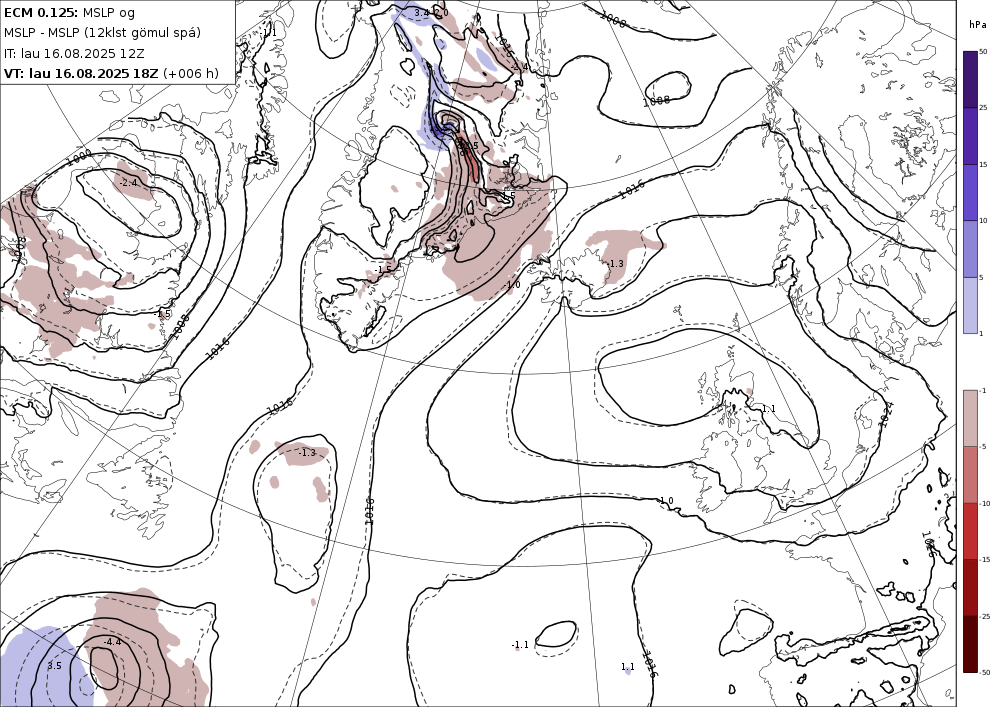Select the -5 to -10 red legend swatch
This screenshot has width=1000, height=707.
click(x=970, y=474)
